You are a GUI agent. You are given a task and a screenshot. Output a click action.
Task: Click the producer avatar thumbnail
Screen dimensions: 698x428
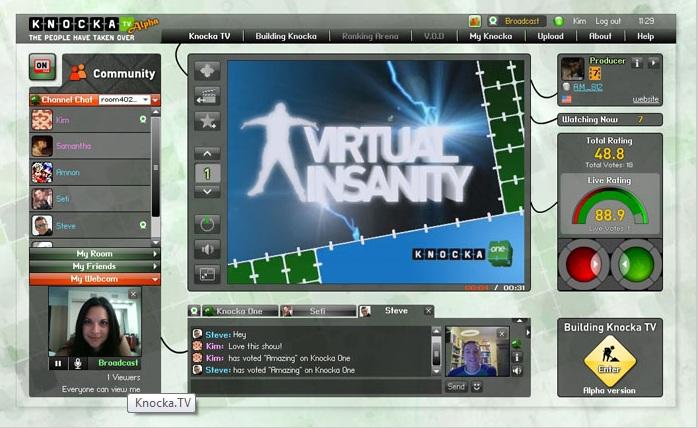(572, 69)
